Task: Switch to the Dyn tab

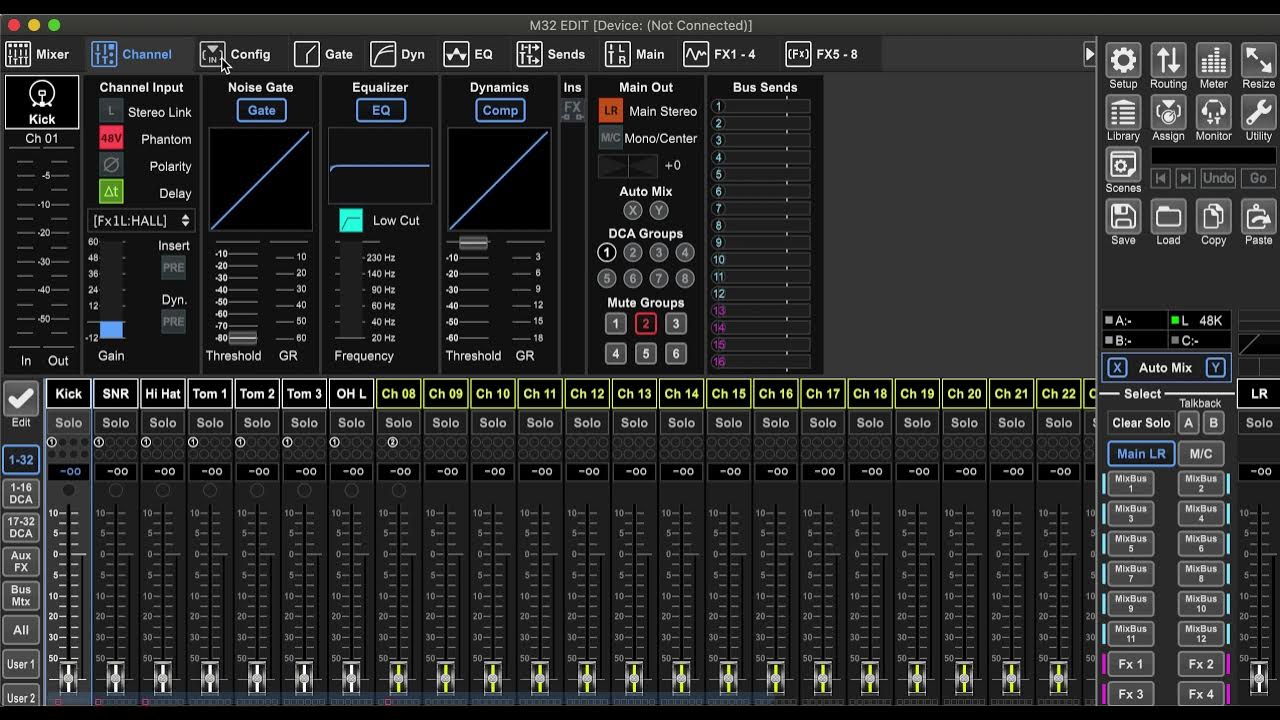Action: (398, 54)
